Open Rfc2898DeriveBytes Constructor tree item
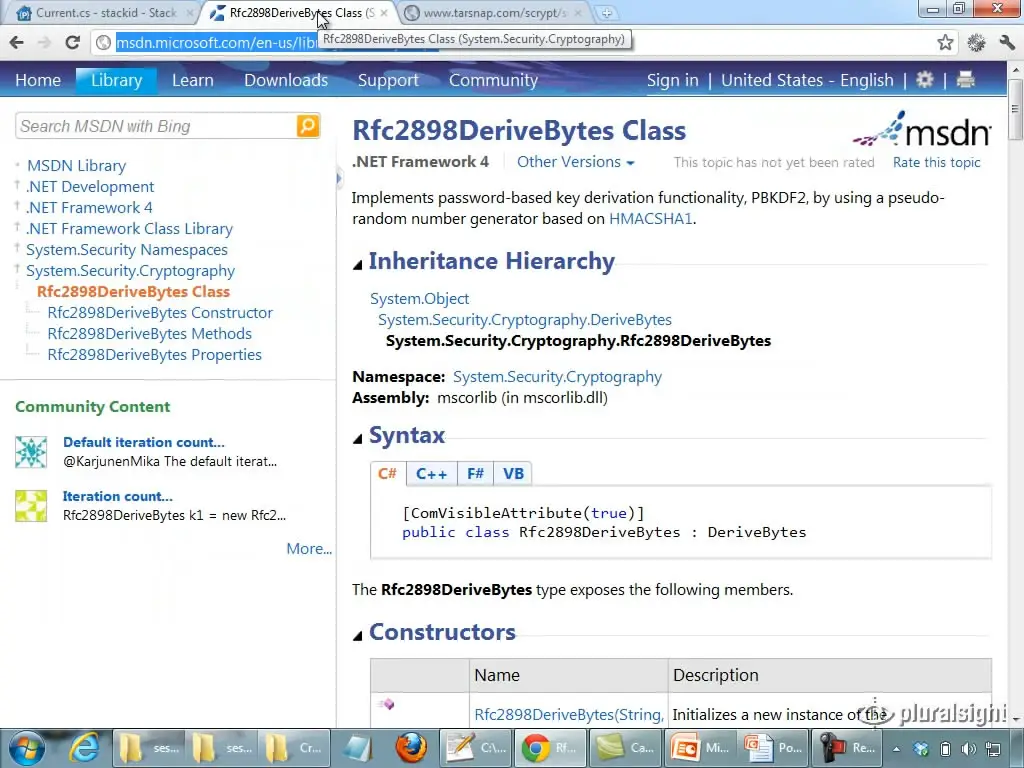The height and width of the screenshot is (768, 1024). [160, 313]
